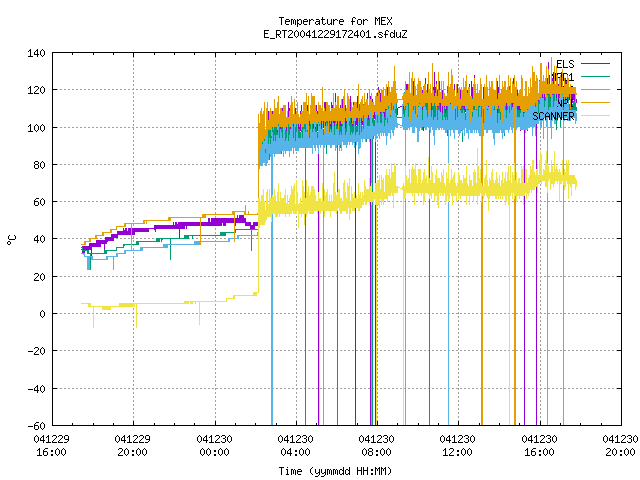The height and width of the screenshot is (480, 640).
Task: Click the y-axis tick label 120
Action: pyautogui.click(x=36, y=90)
